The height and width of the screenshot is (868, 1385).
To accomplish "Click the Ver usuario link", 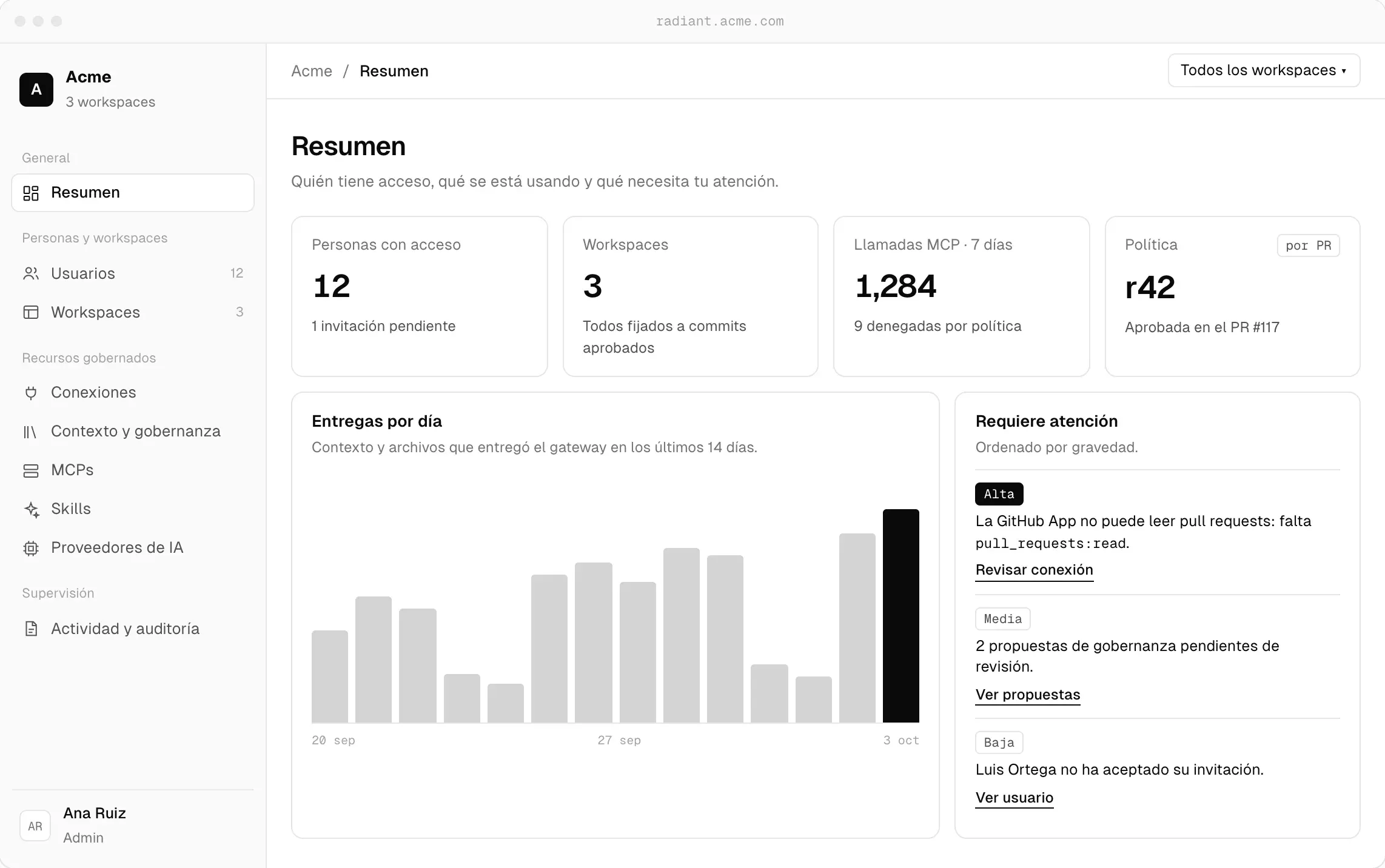I will [x=1014, y=798].
